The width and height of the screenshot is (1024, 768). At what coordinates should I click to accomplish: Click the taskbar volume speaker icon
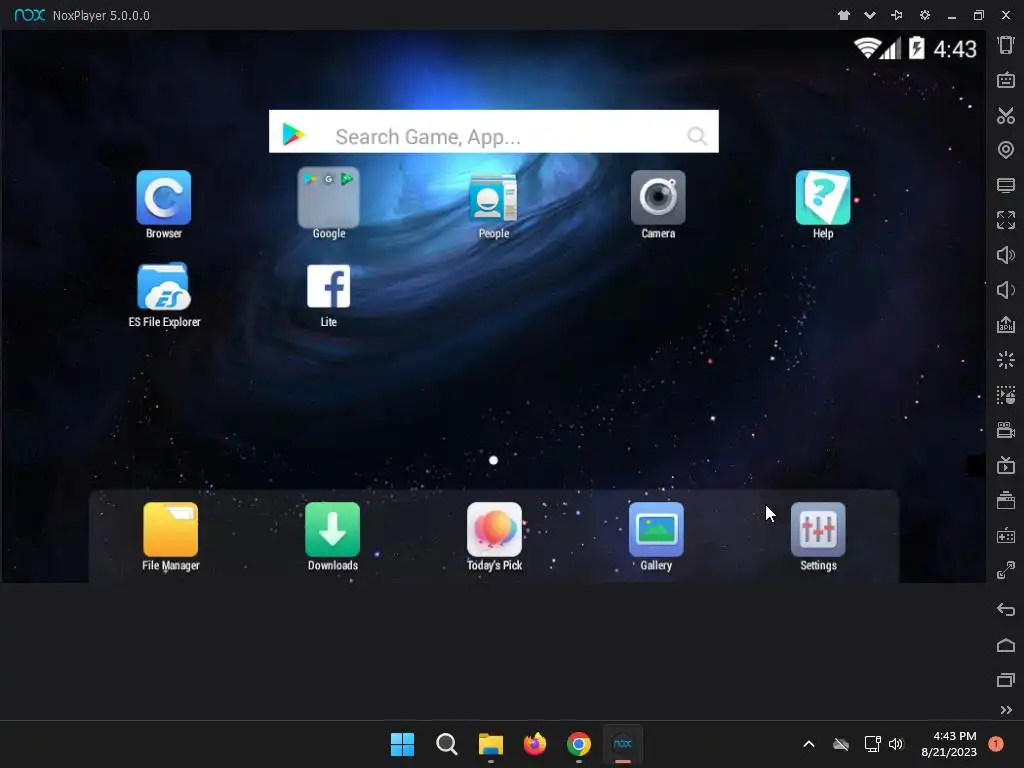(896, 744)
